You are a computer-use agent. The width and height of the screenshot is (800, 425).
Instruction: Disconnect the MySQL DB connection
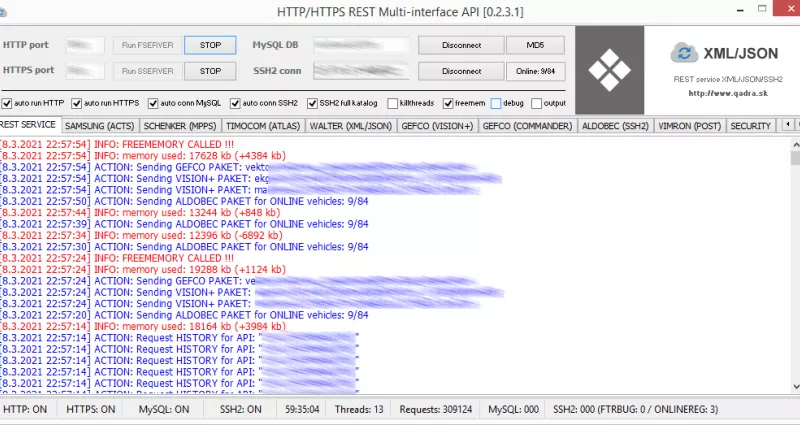[461, 45]
